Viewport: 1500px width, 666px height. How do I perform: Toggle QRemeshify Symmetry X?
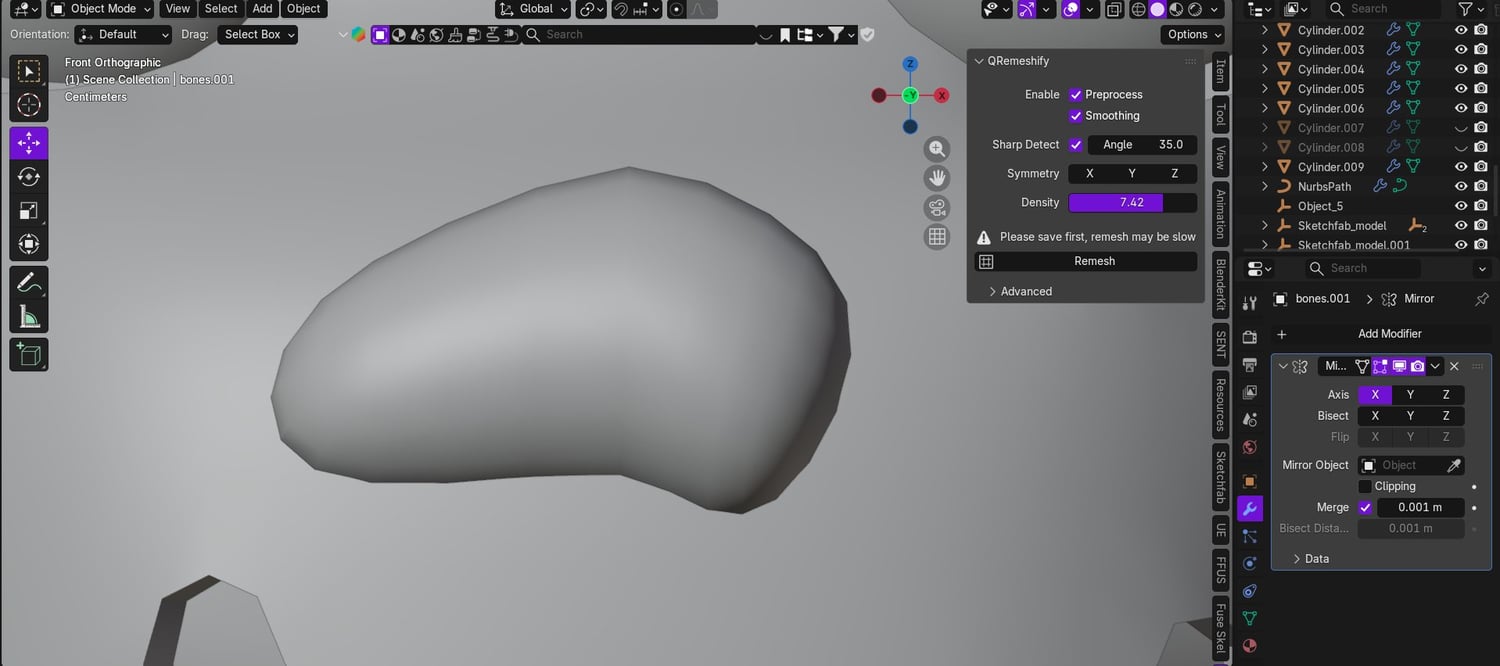pyautogui.click(x=1089, y=174)
